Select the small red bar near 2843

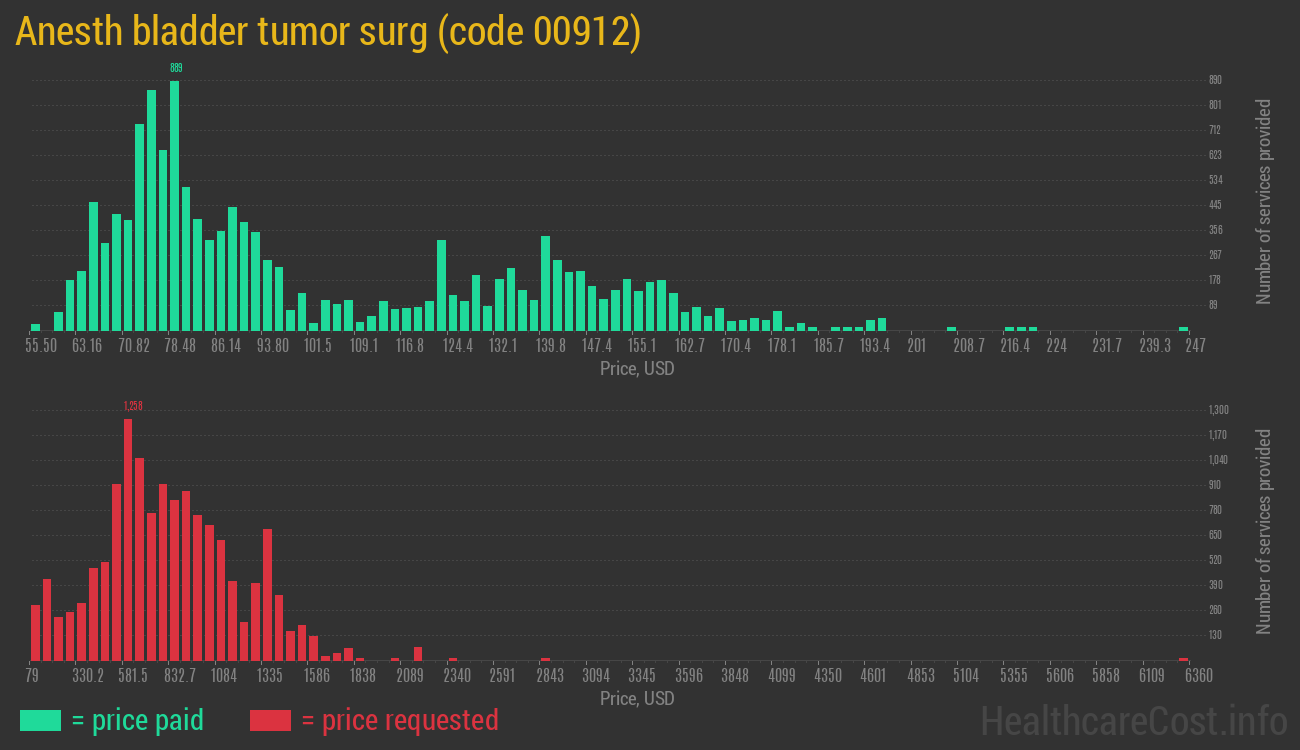[x=545, y=659]
